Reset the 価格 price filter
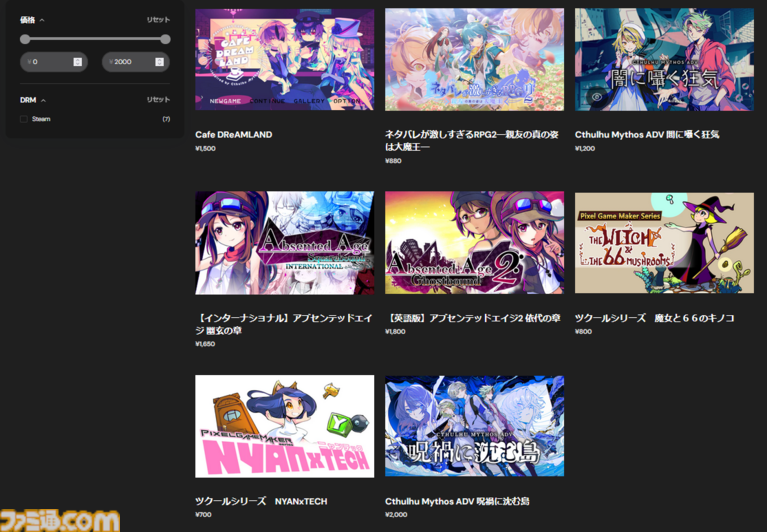This screenshot has height=532, width=767. coord(158,20)
